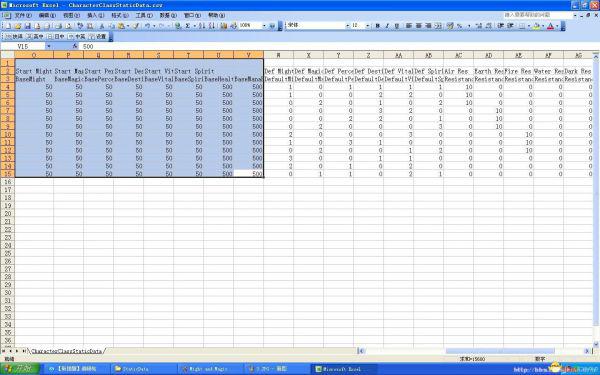Click the Start button on taskbar

(x=20, y=369)
